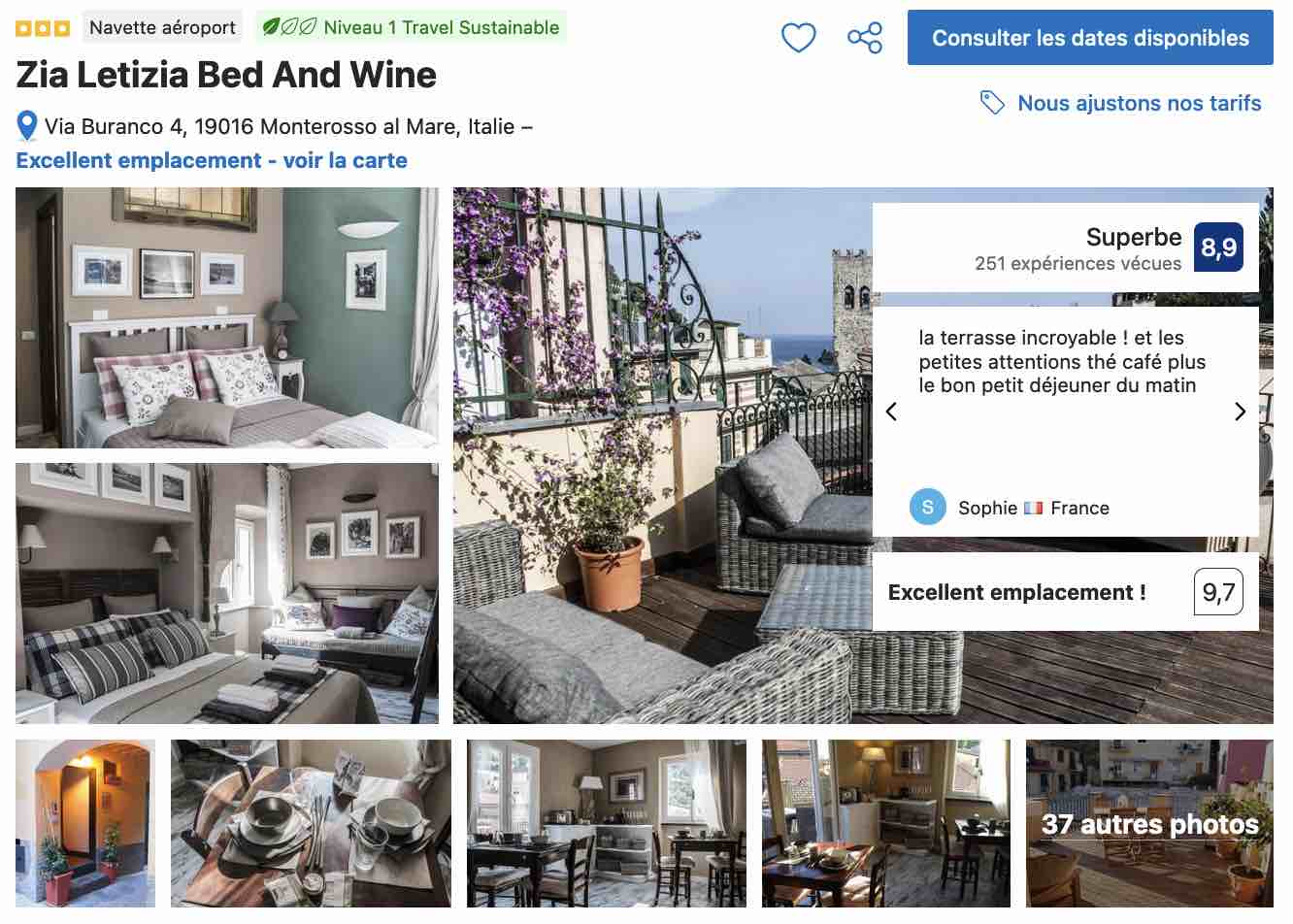Image resolution: width=1293 pixels, height=924 pixels.
Task: Click the Navette aéroport badge
Action: coord(162,27)
